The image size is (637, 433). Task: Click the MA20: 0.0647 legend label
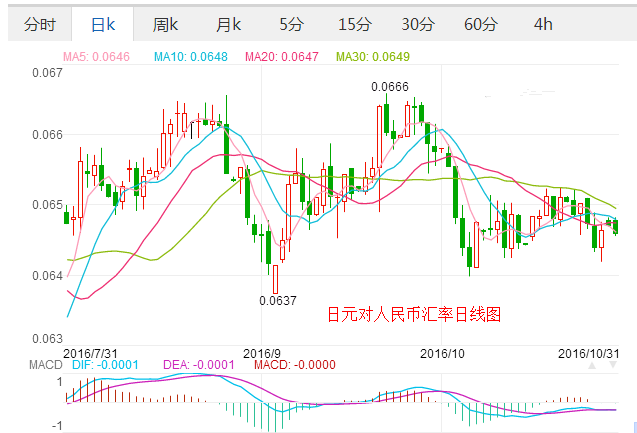point(282,56)
